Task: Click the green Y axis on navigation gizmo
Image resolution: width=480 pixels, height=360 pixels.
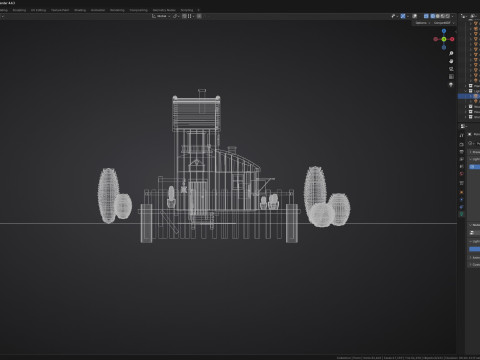Action: (x=444, y=39)
